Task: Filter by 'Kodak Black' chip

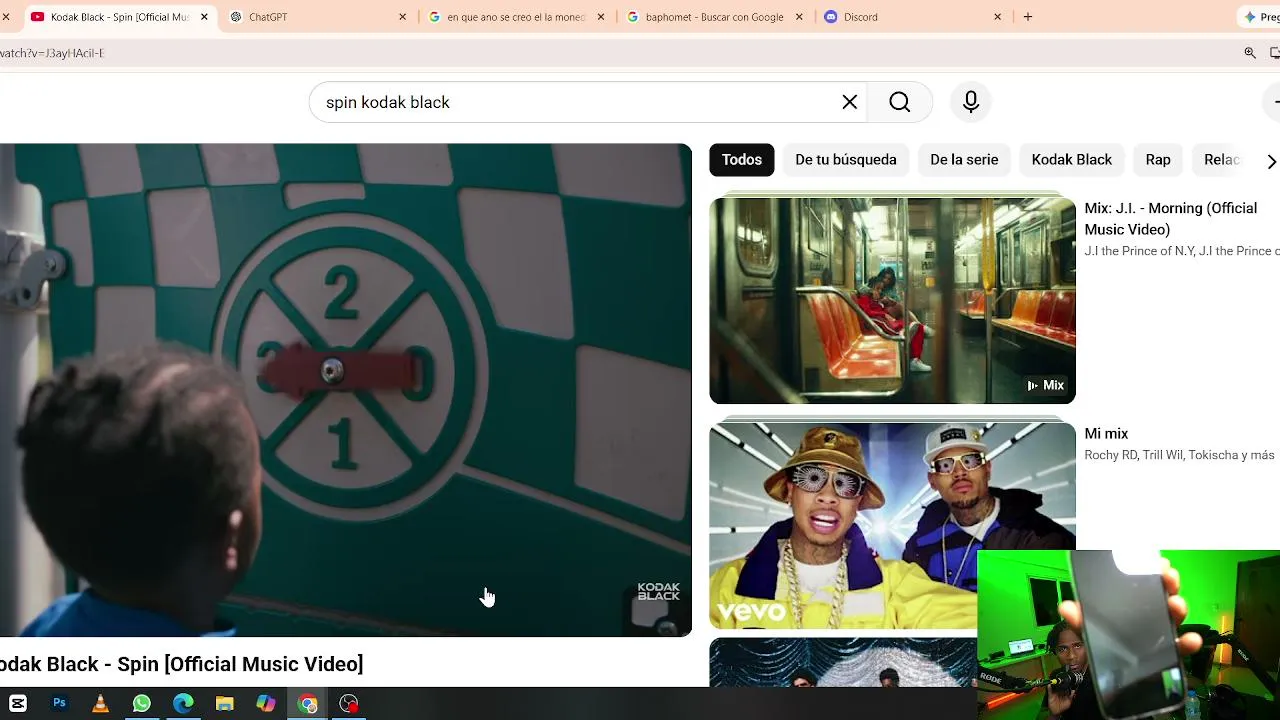Action: tap(1072, 160)
